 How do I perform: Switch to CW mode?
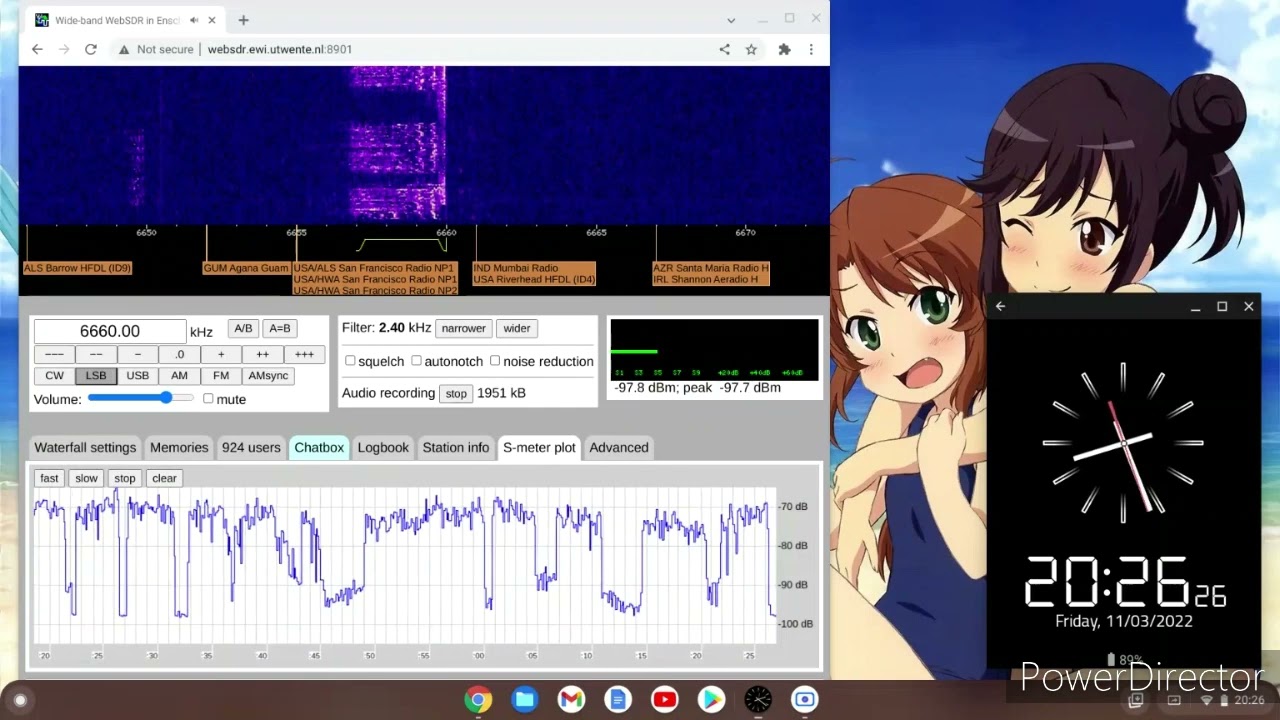(54, 376)
